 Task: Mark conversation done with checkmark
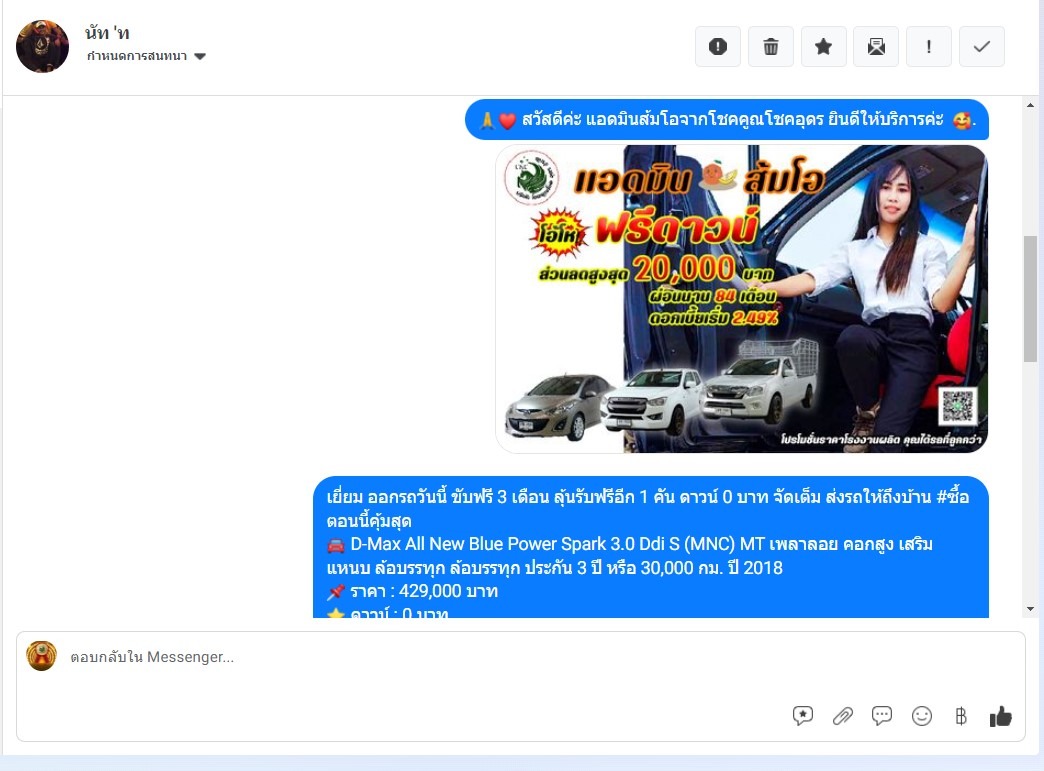pos(981,47)
